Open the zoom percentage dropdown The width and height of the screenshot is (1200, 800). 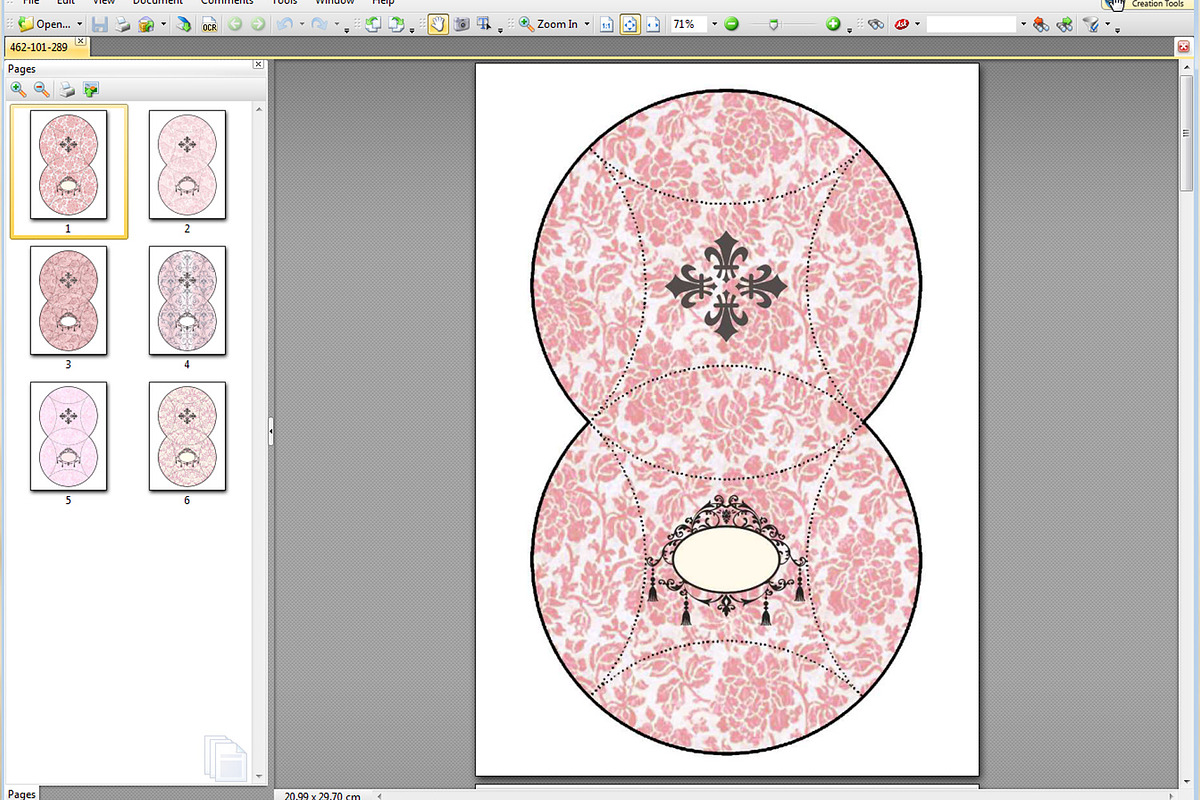[714, 24]
